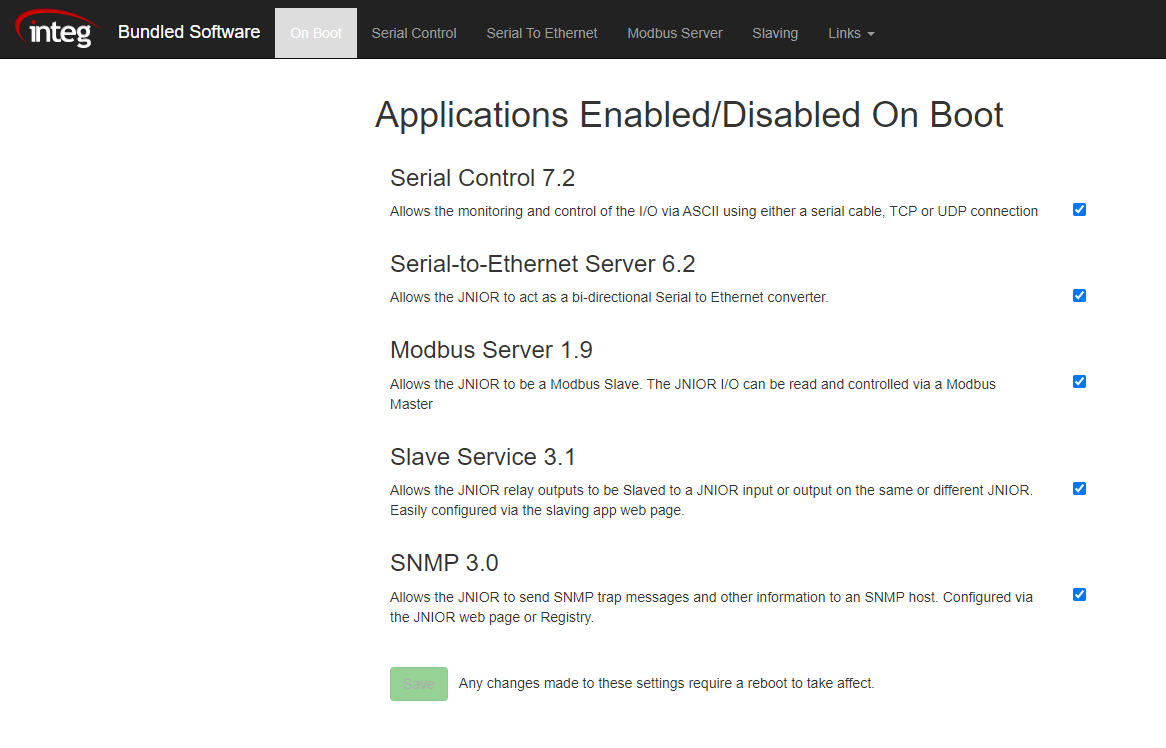Screen dimensions: 1166x748
Task: Enable the Serial Control 7.2 checkbox
Action: click(x=1079, y=210)
